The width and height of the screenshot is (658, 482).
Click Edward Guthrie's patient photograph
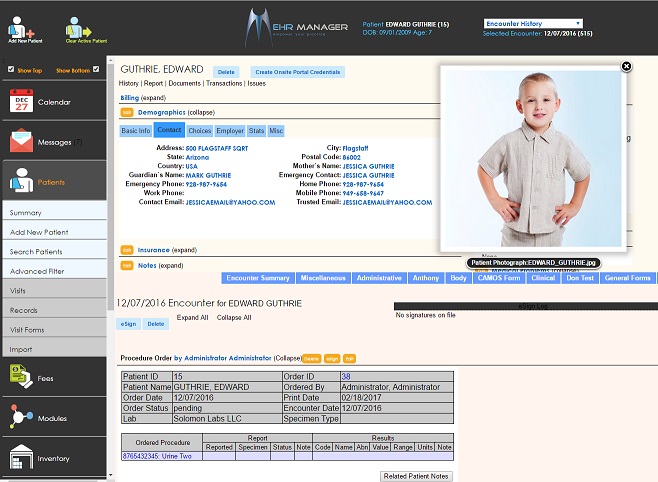click(x=531, y=160)
